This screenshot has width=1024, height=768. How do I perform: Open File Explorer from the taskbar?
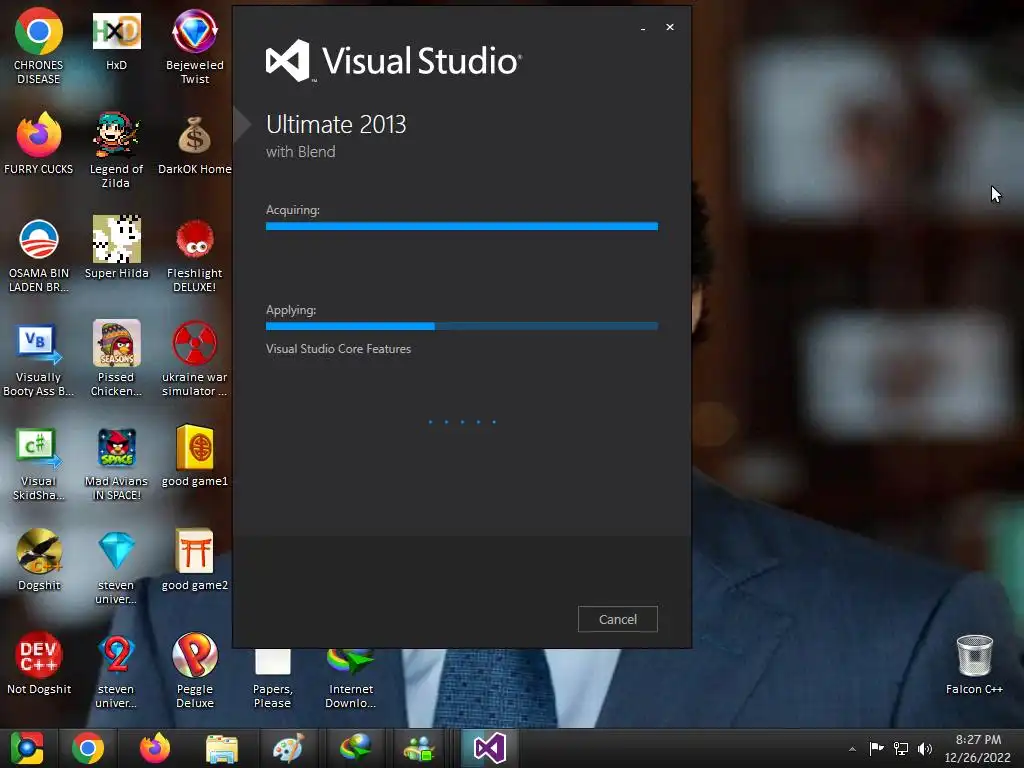point(222,748)
